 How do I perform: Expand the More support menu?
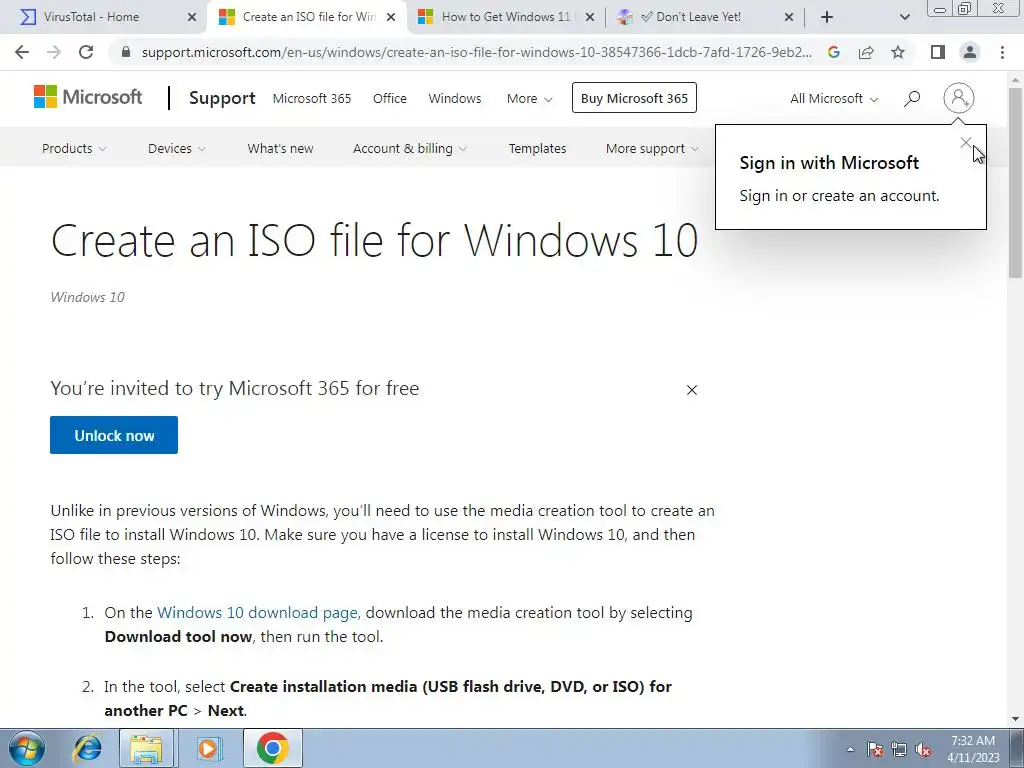652,148
